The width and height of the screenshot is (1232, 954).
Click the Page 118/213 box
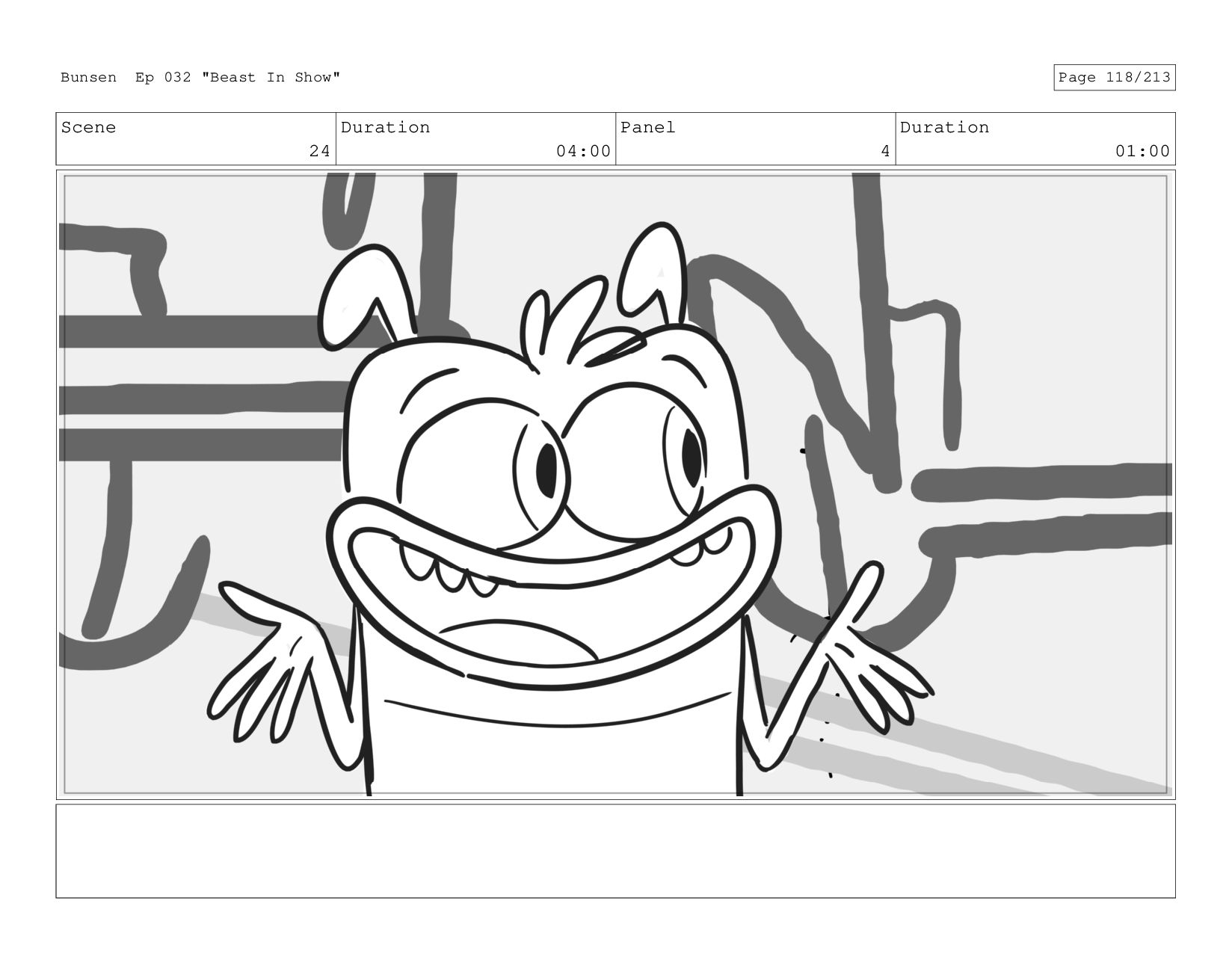tap(1114, 78)
